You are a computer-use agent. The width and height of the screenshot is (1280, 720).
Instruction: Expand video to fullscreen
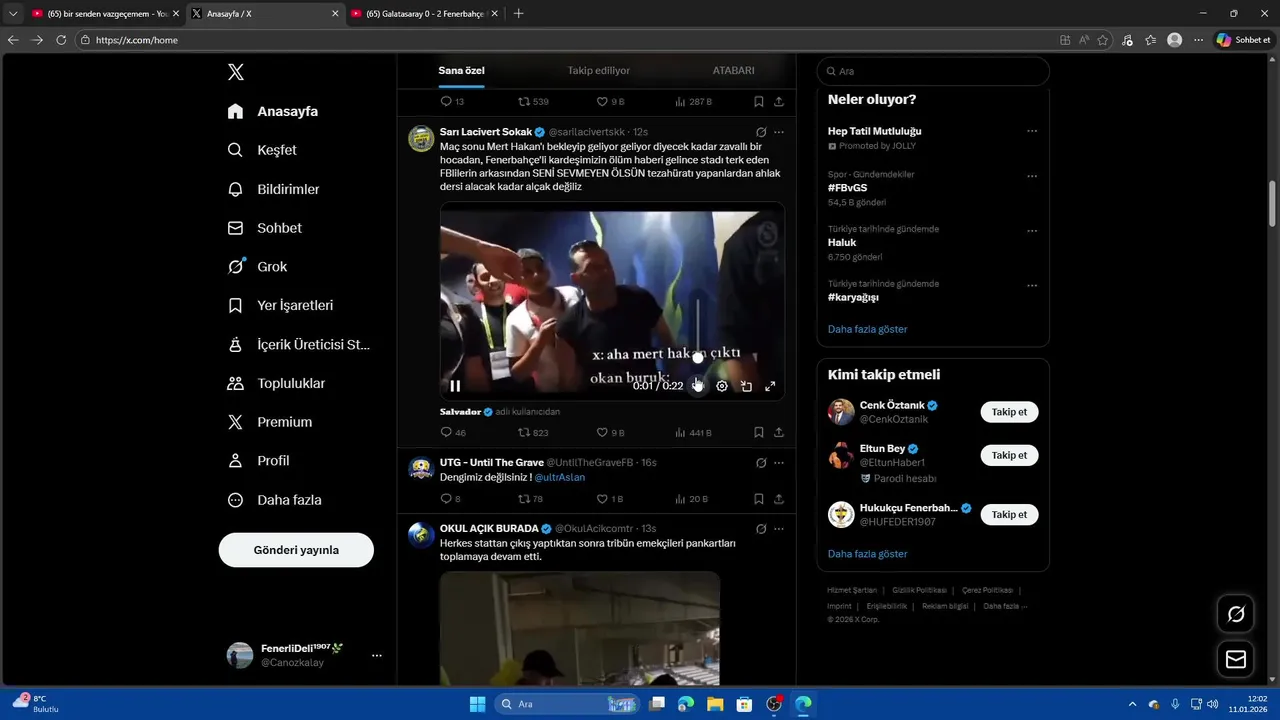tap(770, 386)
